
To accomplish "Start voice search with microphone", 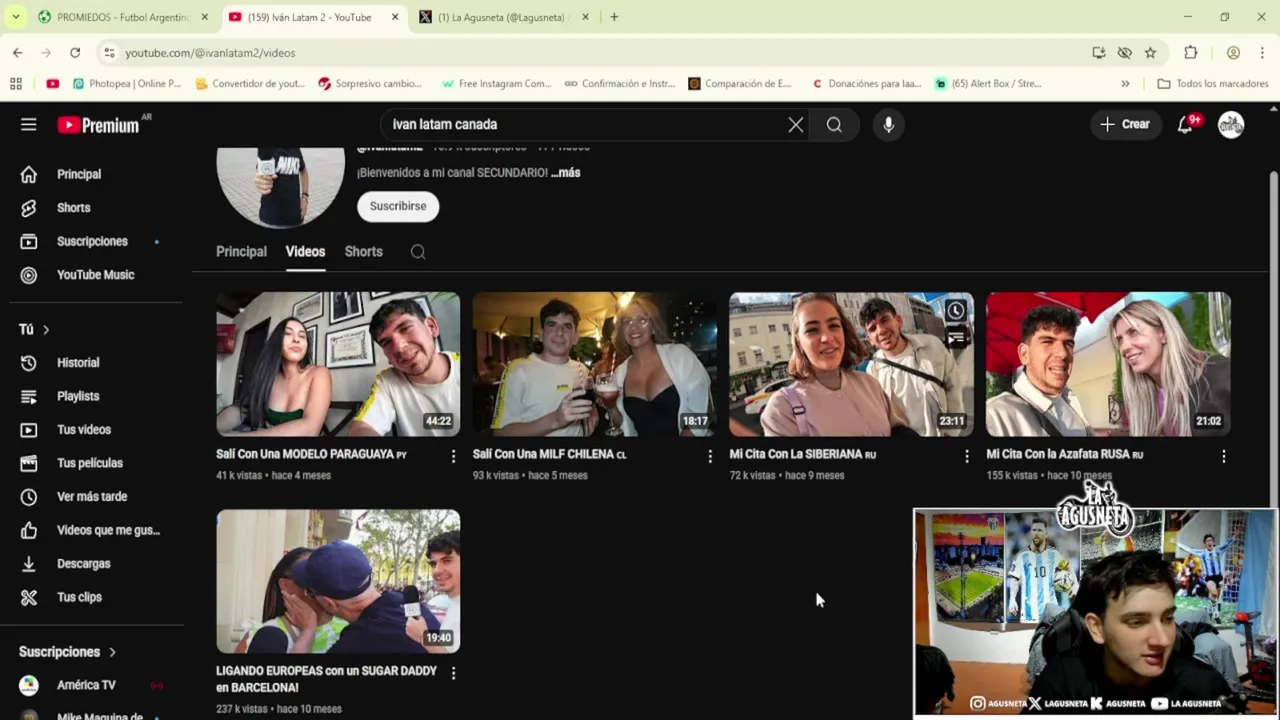I will 888,124.
